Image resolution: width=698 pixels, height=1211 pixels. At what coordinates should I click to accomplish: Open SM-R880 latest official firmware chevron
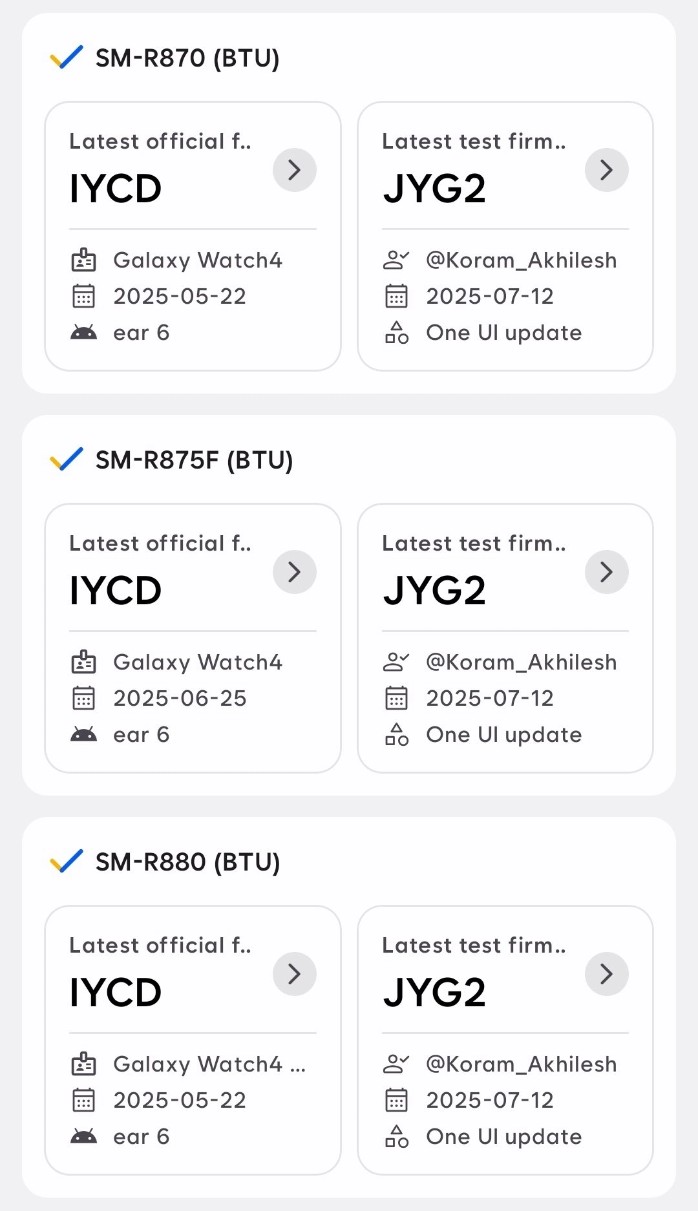coord(294,974)
